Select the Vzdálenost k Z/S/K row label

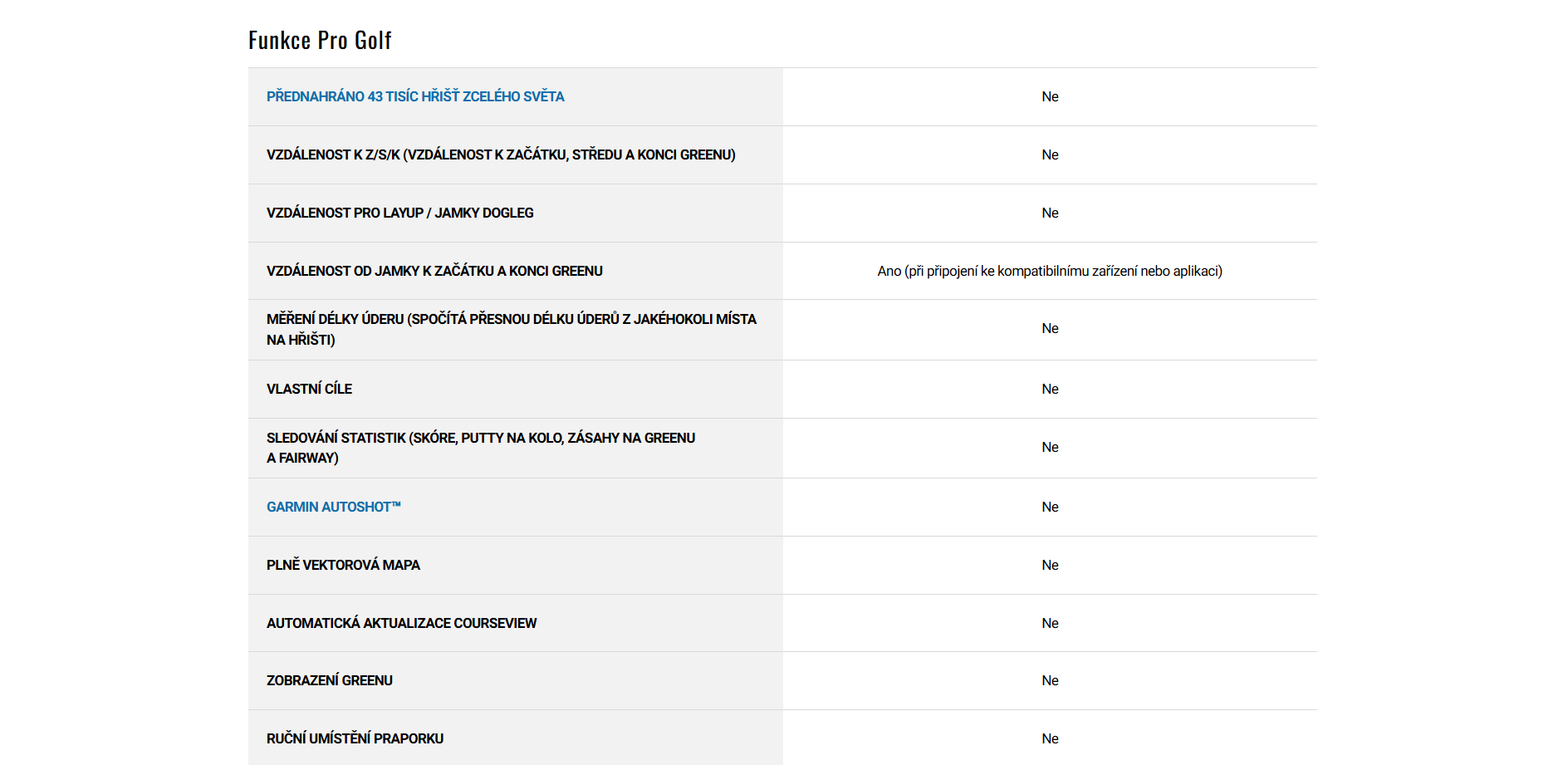click(501, 154)
